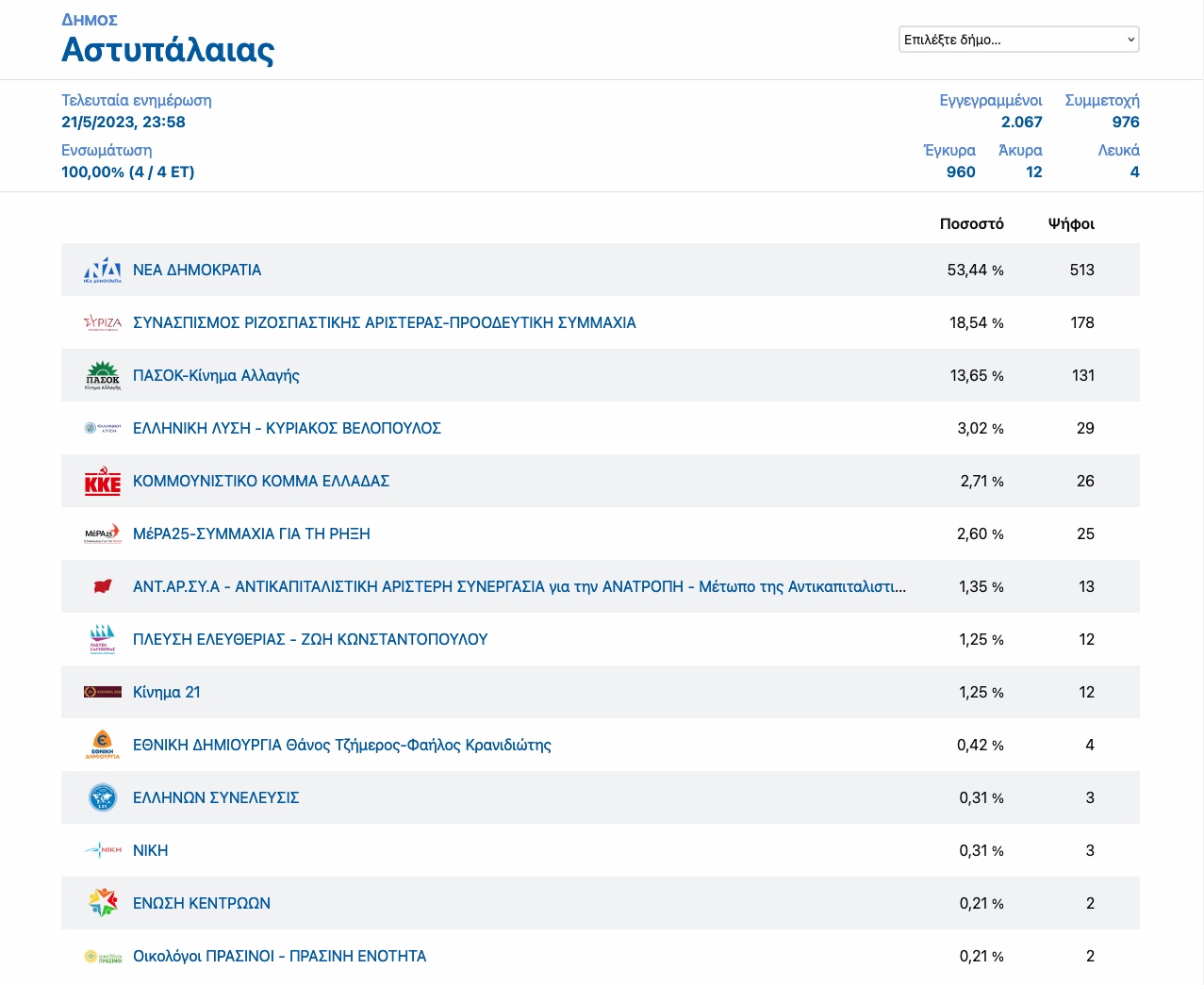Click the '1,35 %' percentage cell
This screenshot has width=1204, height=985.
tap(981, 586)
